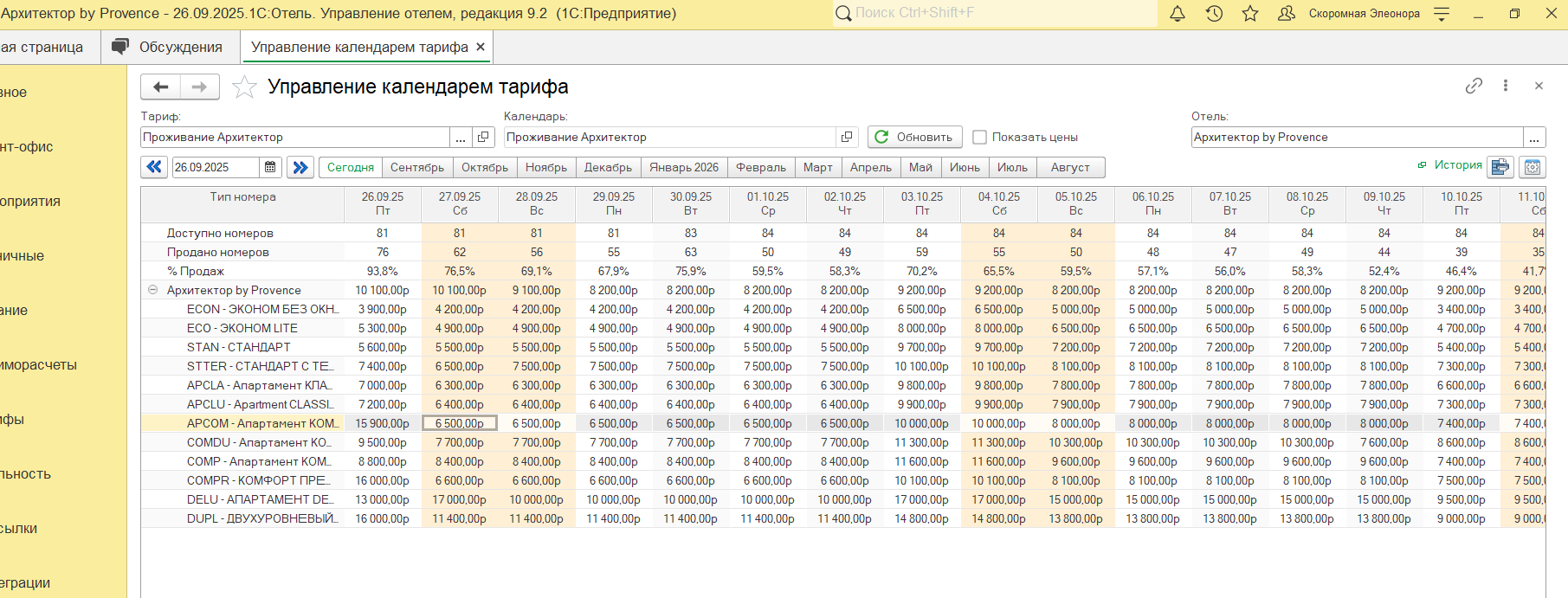This screenshot has width=1568, height=598.
Task: Open more actions three-dot menu
Action: (x=1506, y=86)
